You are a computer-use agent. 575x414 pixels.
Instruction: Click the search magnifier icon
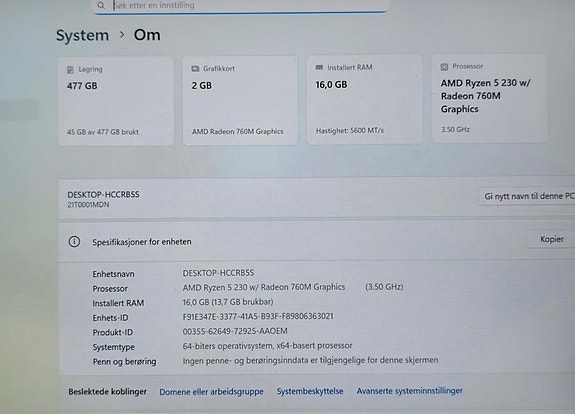[101, 6]
